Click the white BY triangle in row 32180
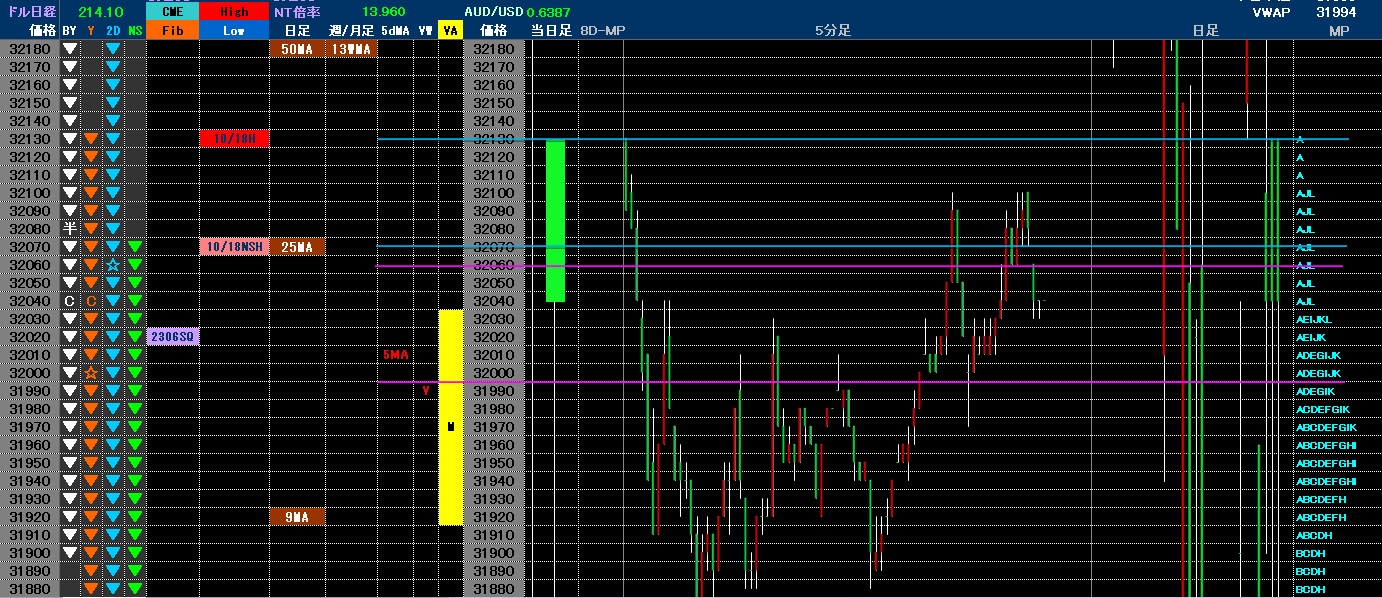The height and width of the screenshot is (598, 1382). (69, 49)
